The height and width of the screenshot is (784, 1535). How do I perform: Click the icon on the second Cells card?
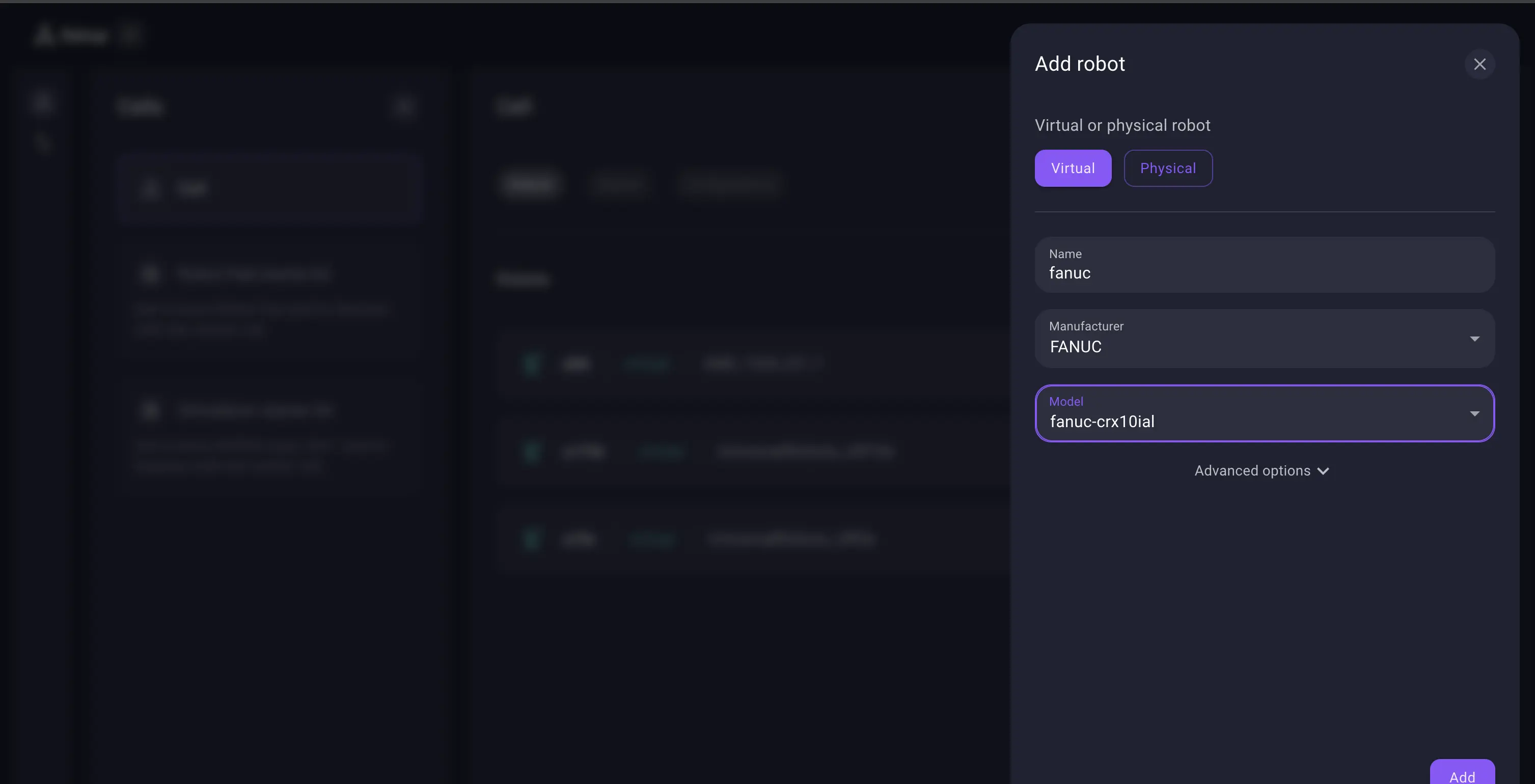151,409
